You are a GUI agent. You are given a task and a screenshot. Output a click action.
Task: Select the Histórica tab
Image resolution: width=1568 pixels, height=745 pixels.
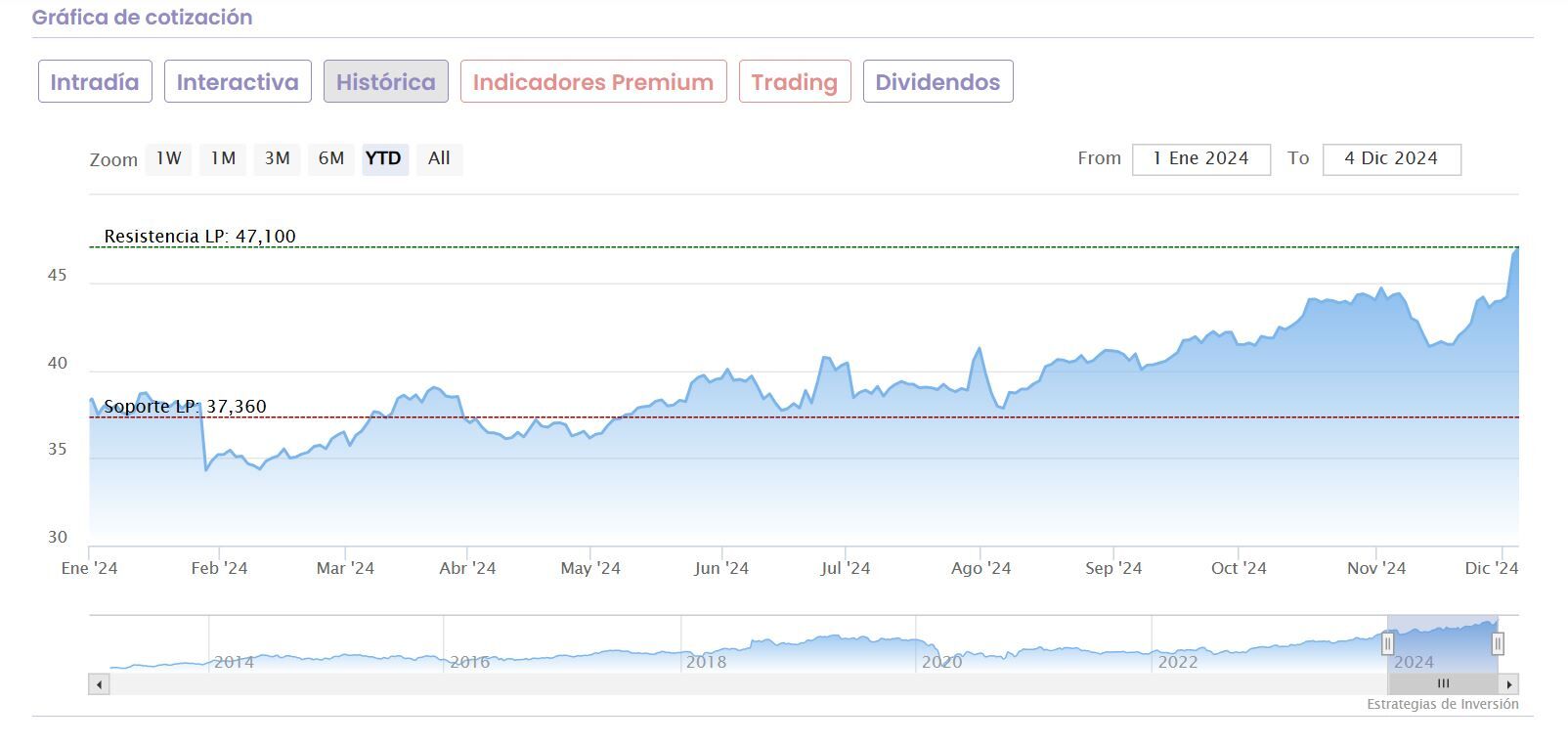click(x=386, y=82)
